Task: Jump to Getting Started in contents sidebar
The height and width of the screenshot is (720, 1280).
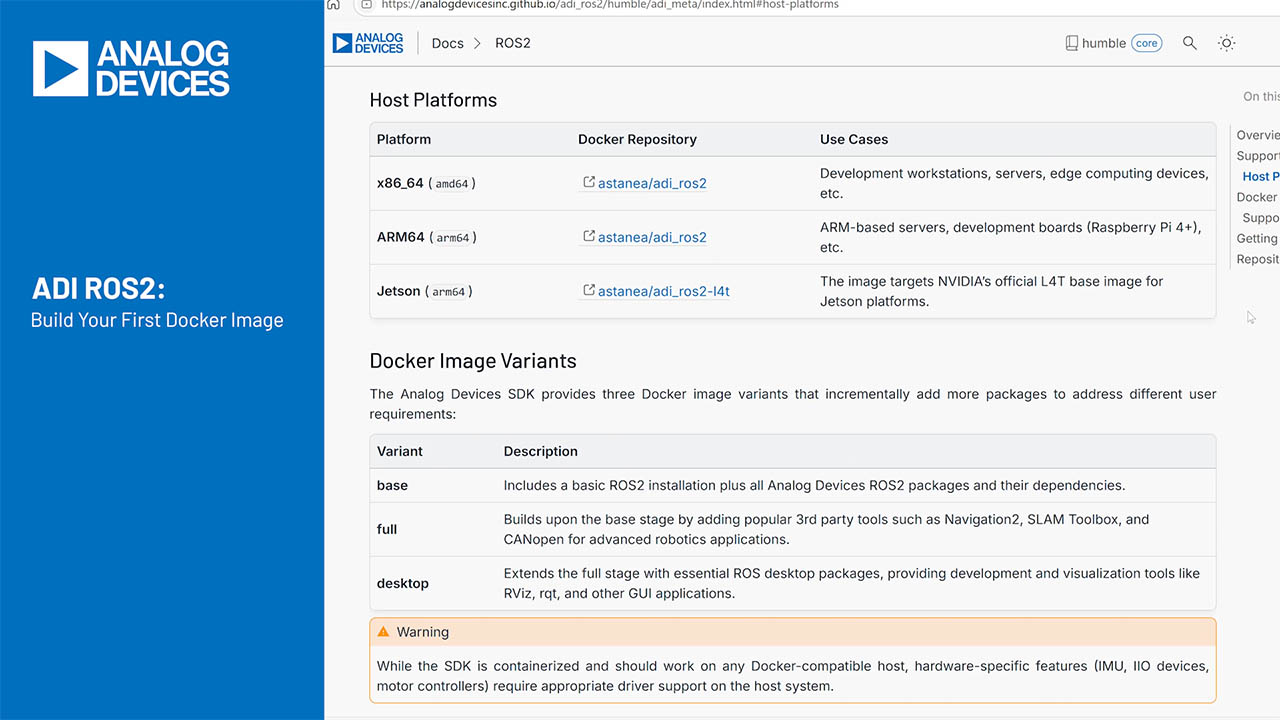Action: coord(1257,238)
